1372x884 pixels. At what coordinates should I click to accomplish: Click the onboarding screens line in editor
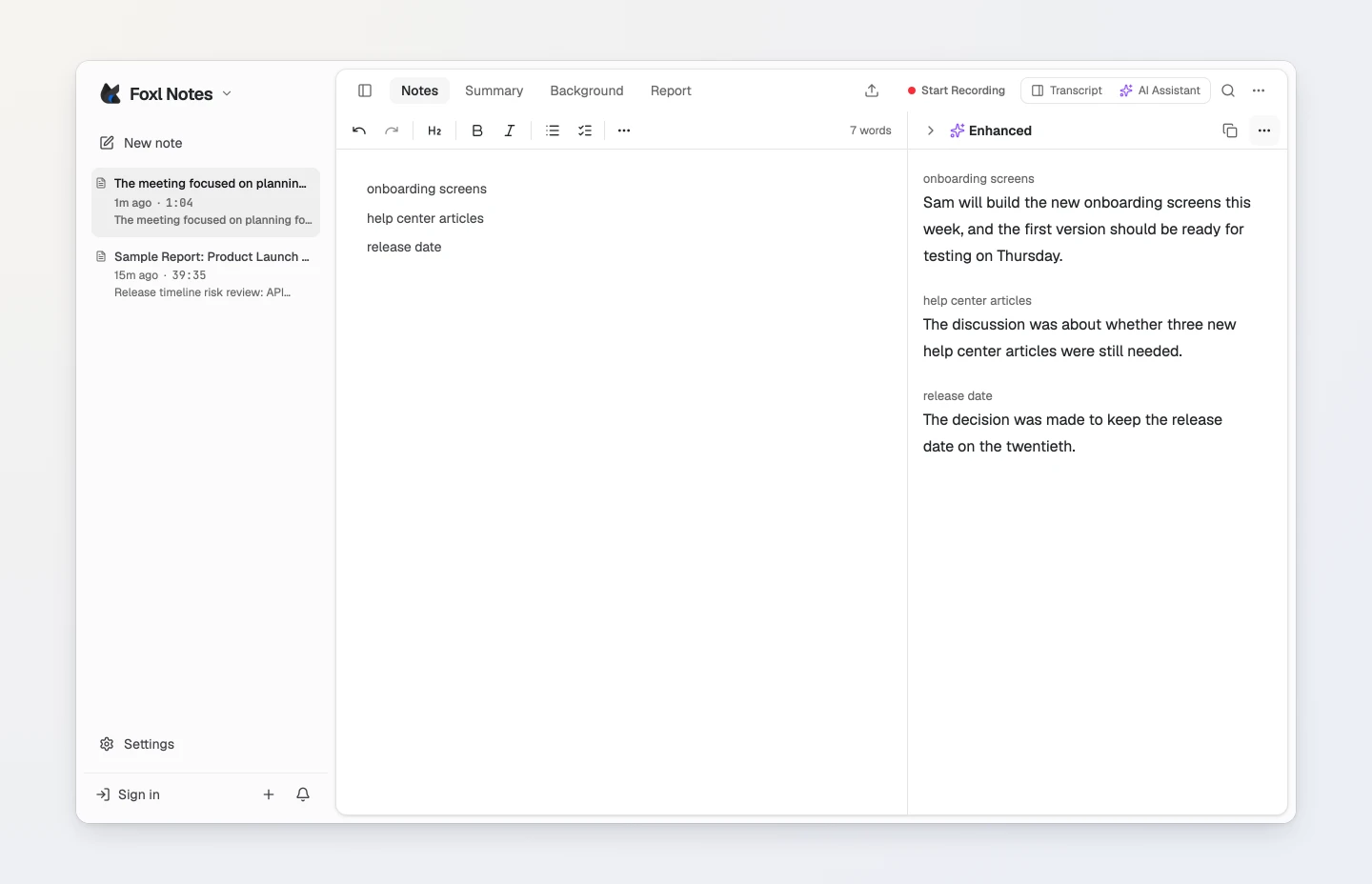pos(427,189)
